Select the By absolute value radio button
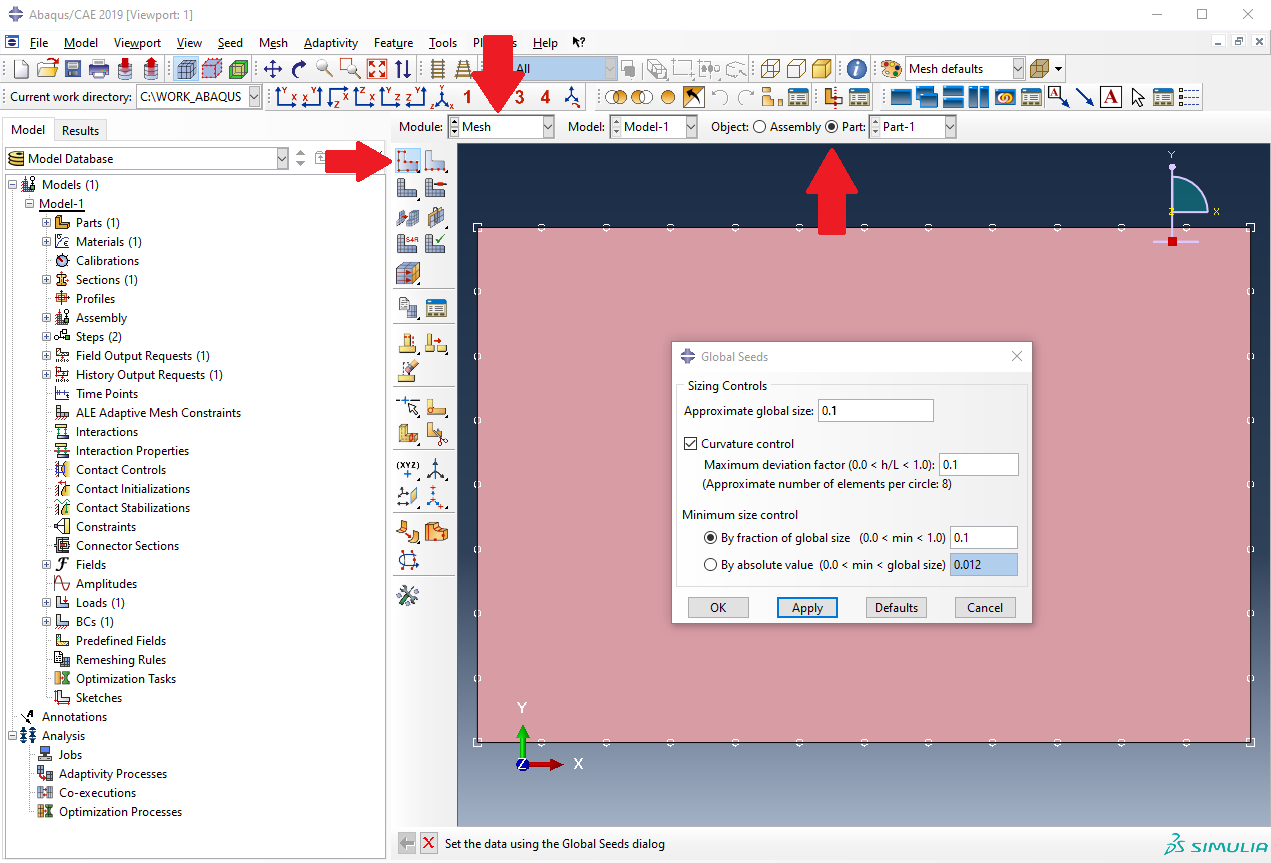Image resolution: width=1271 pixels, height=863 pixels. tap(711, 565)
